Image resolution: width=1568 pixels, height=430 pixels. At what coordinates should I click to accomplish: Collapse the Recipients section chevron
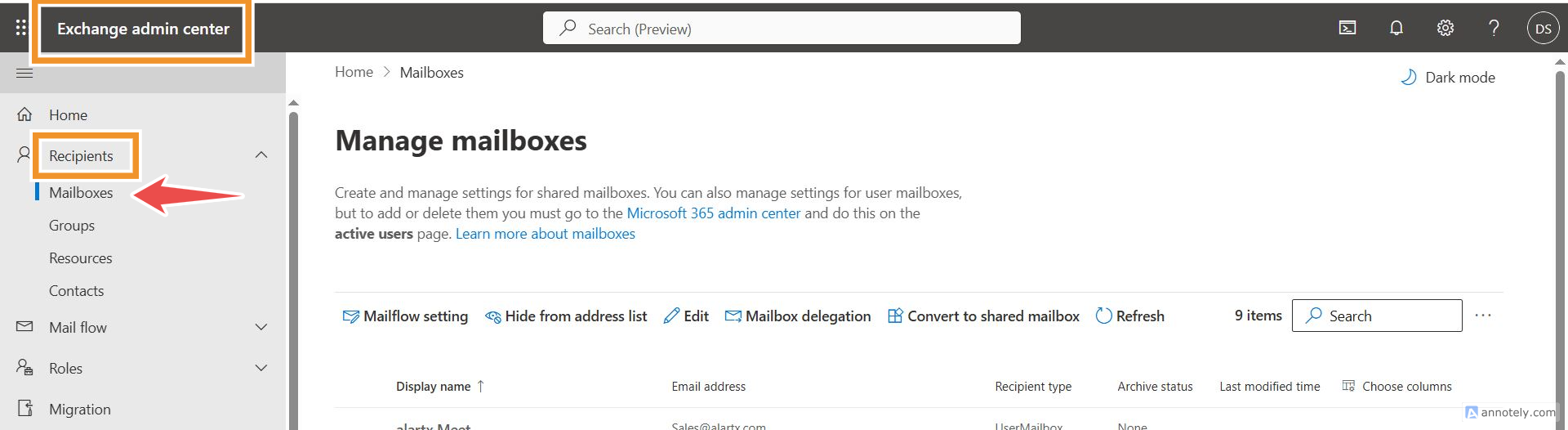[261, 155]
